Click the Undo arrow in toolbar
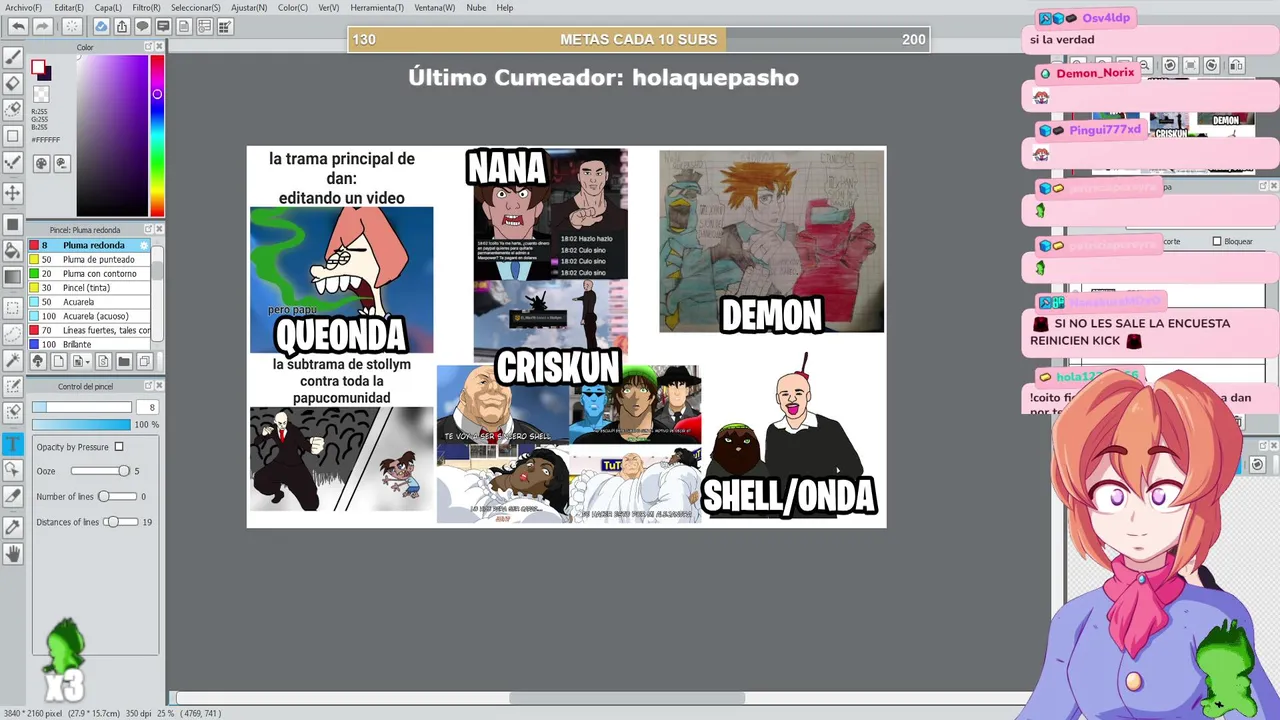Viewport: 1280px width, 720px height. (x=18, y=26)
